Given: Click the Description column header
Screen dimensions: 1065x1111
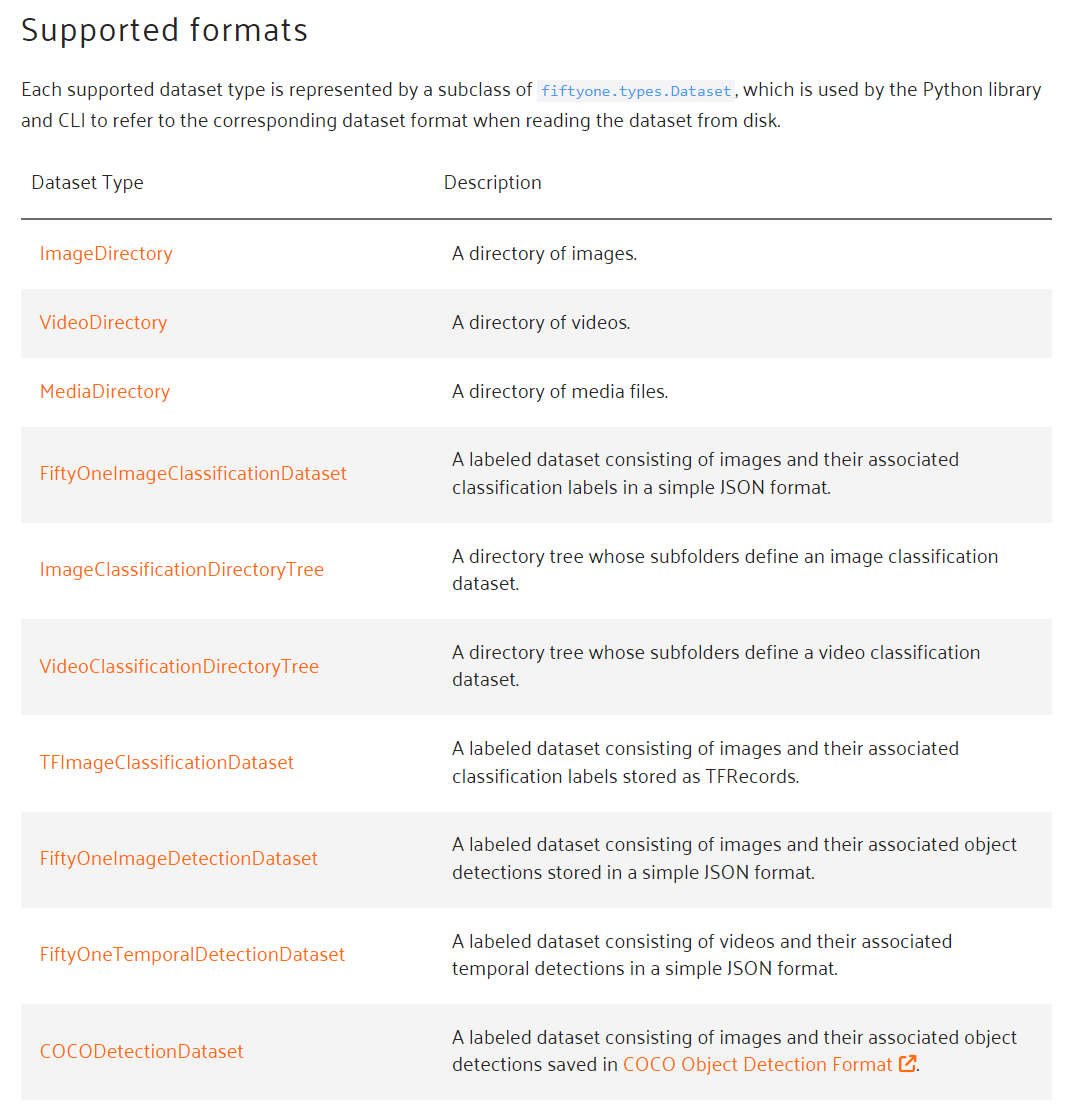Looking at the screenshot, I should [x=493, y=183].
